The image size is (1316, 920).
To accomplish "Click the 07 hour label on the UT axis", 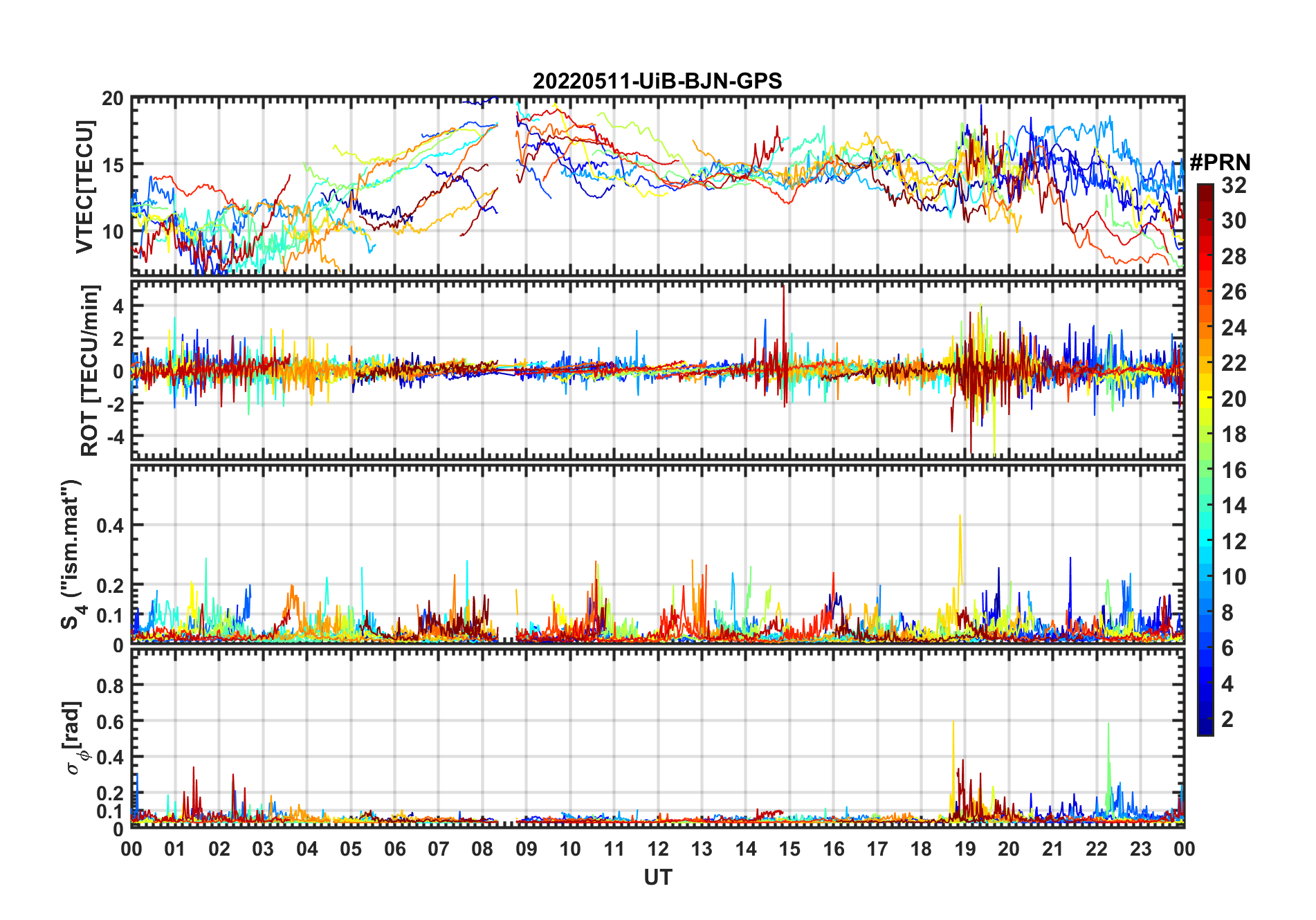I will [439, 849].
